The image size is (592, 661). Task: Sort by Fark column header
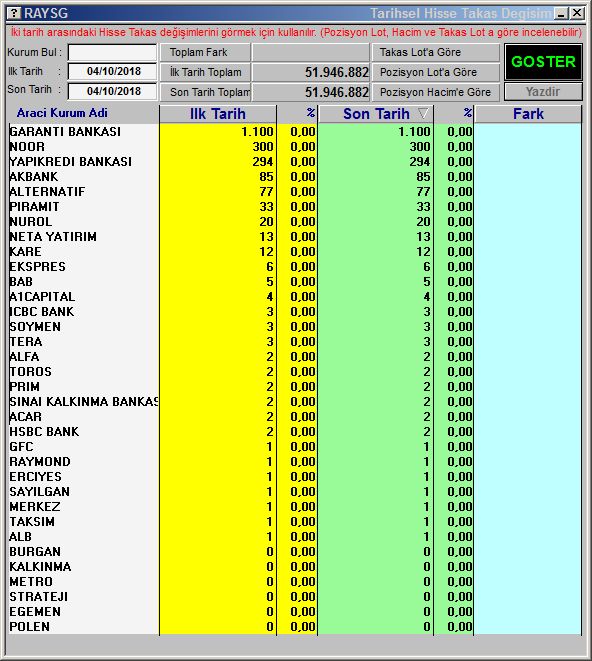(528, 114)
